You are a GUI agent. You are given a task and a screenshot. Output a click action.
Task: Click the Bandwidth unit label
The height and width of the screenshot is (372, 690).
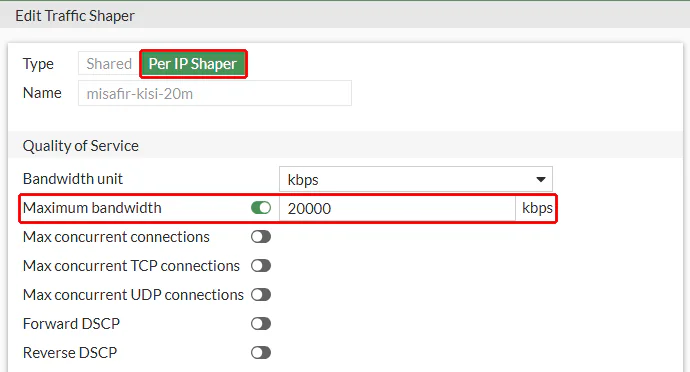tap(73, 179)
